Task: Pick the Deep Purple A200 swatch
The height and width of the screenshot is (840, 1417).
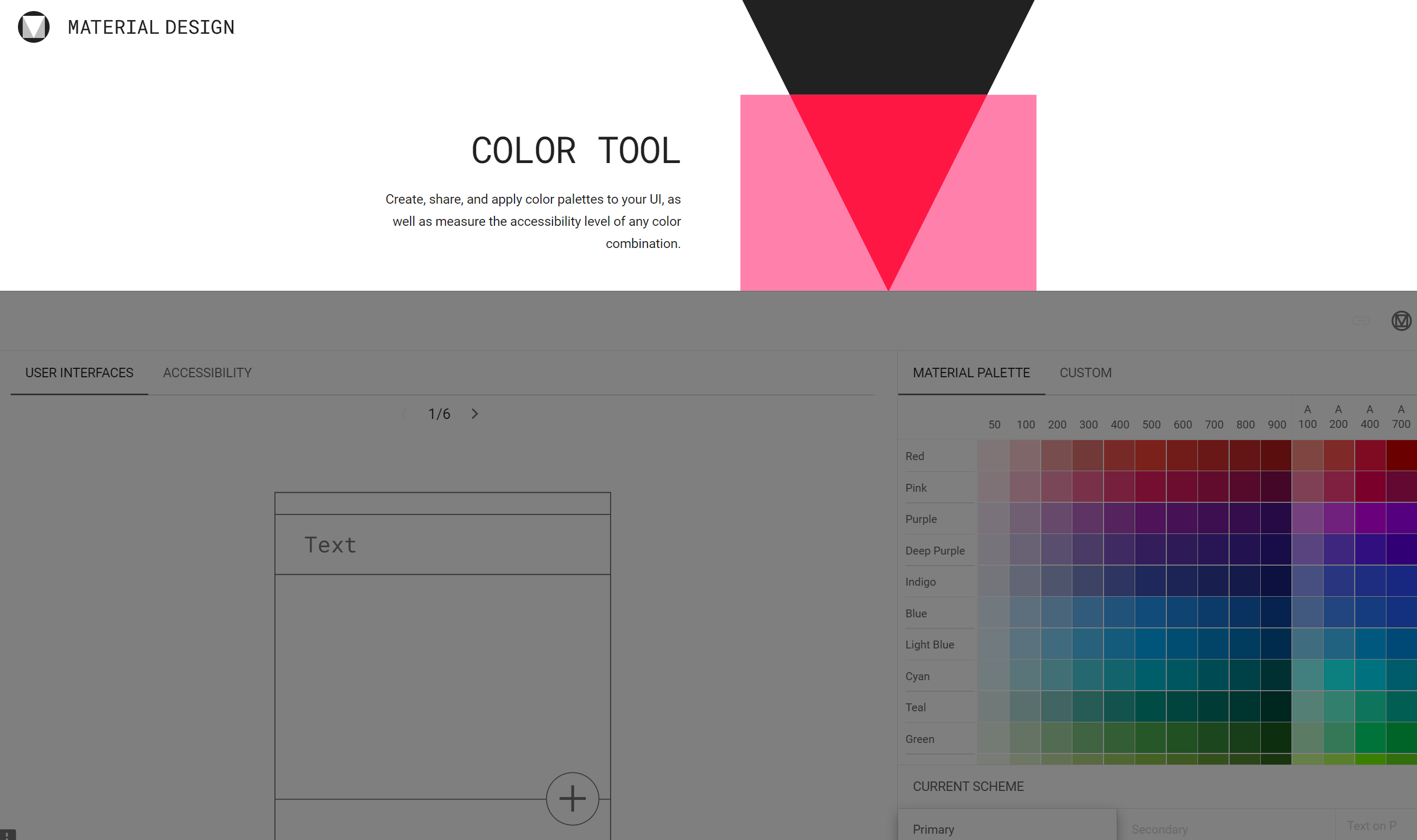Action: [x=1339, y=550]
